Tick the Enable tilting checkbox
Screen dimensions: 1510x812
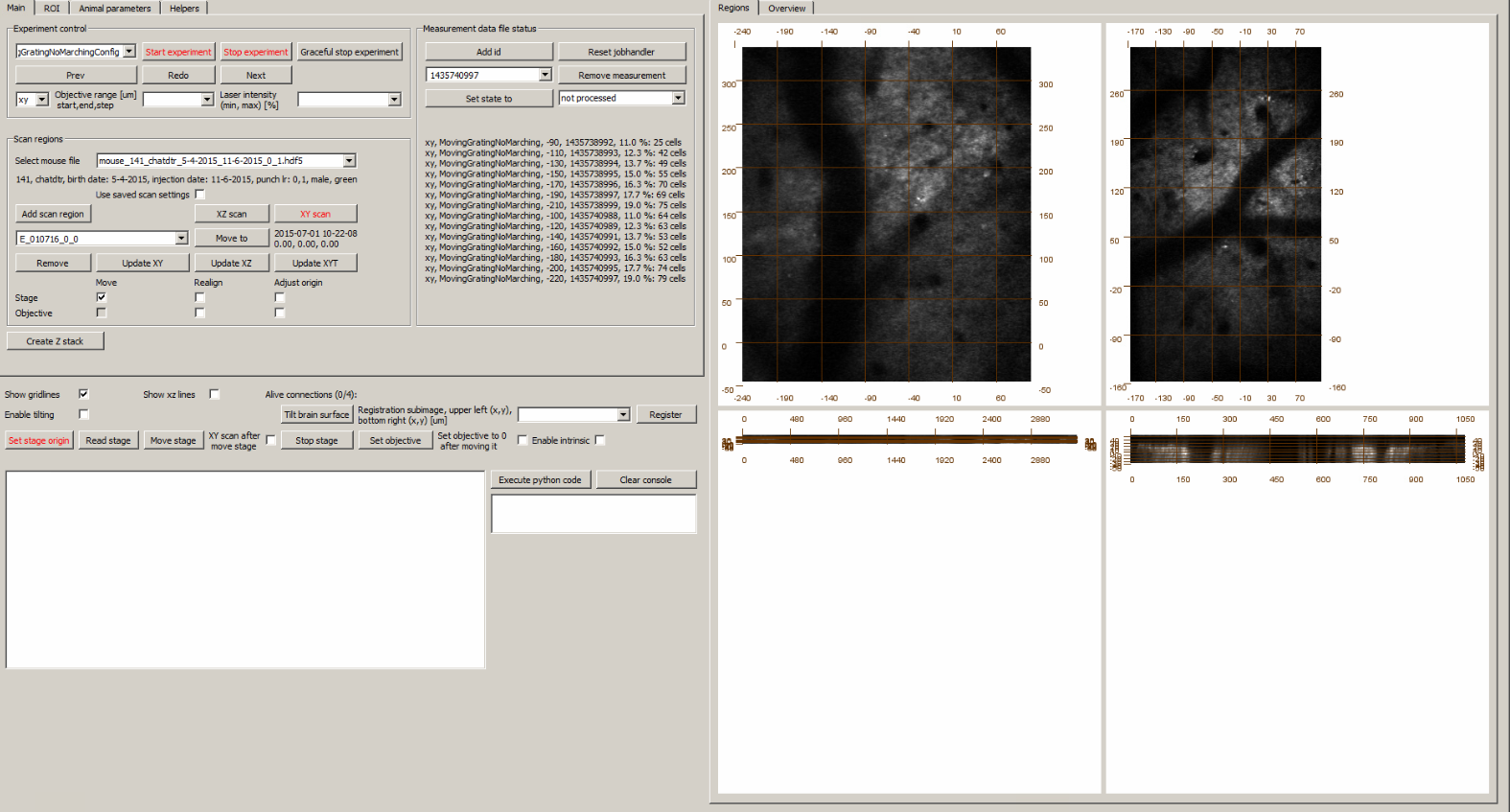coord(83,414)
